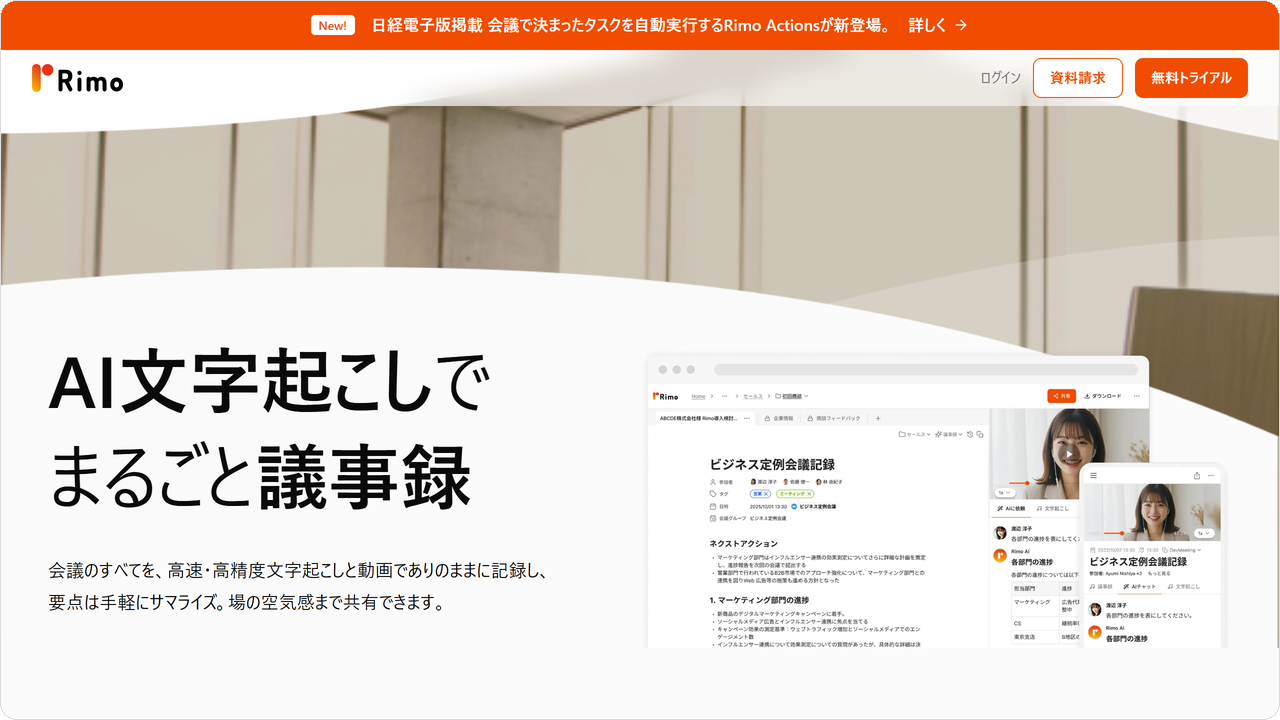
Task: Click the 資料請求 button
Action: (x=1078, y=78)
